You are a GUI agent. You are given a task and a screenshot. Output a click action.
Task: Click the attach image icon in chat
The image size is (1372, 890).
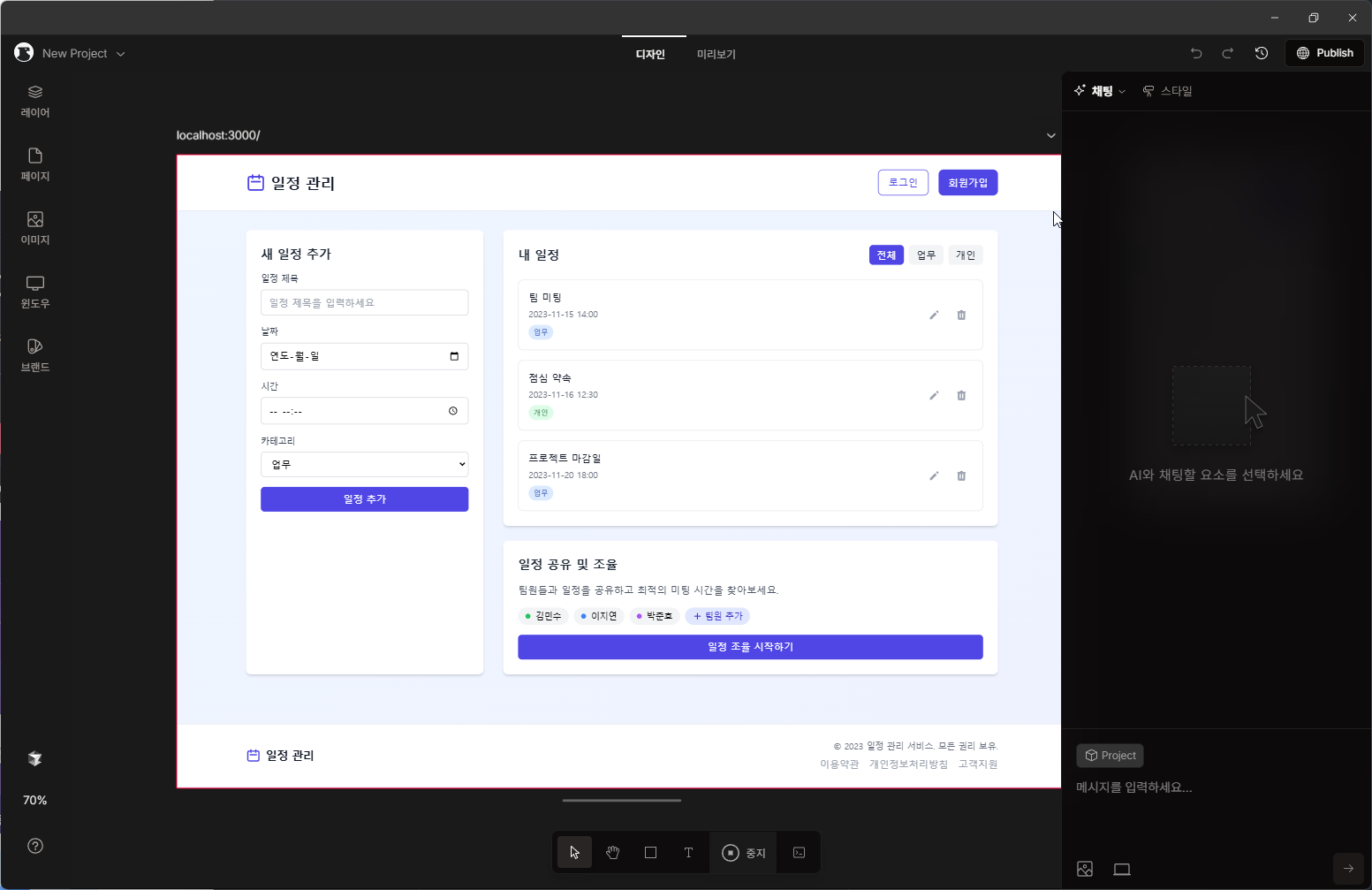pos(1085,869)
